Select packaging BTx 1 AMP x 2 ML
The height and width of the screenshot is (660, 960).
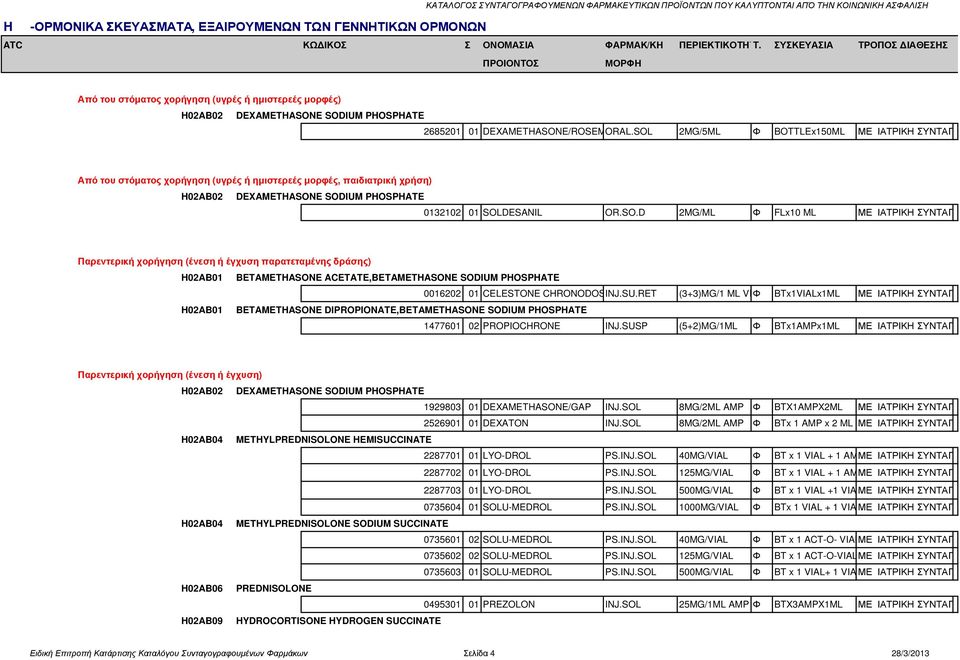pyautogui.click(x=813, y=423)
